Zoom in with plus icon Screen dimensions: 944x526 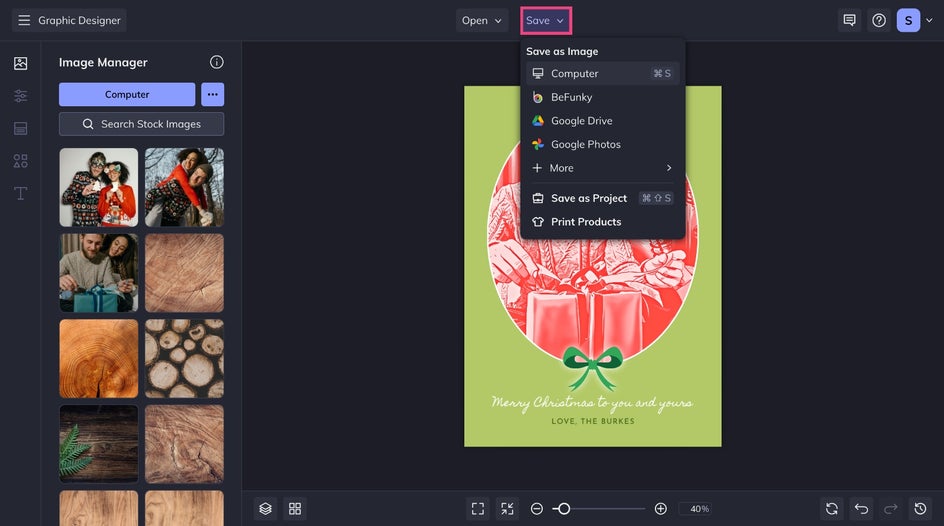[660, 509]
